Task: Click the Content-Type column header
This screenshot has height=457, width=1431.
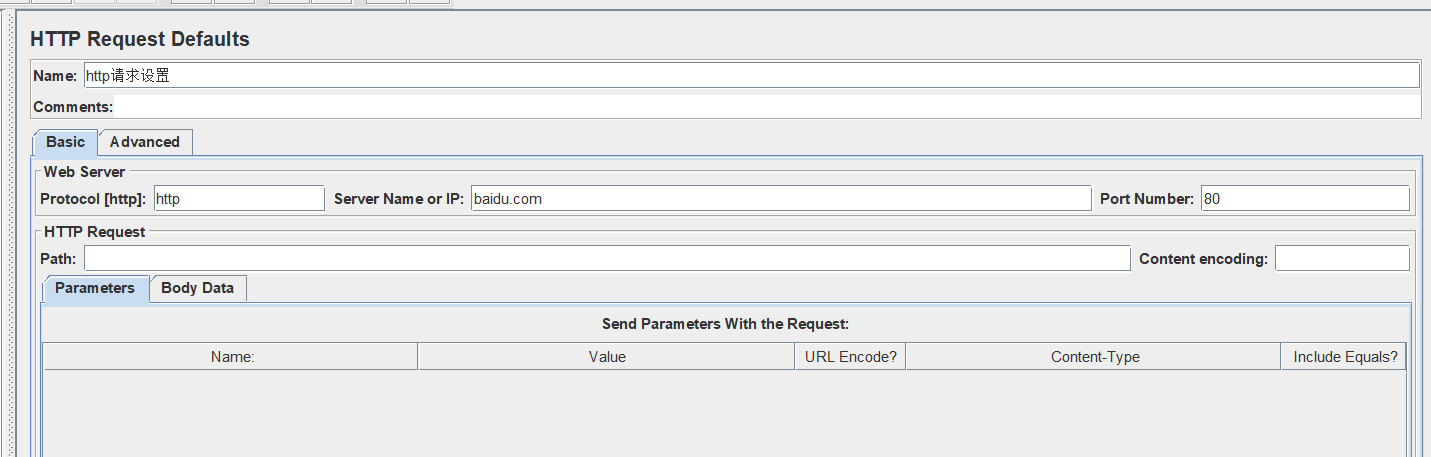Action: pos(1095,356)
